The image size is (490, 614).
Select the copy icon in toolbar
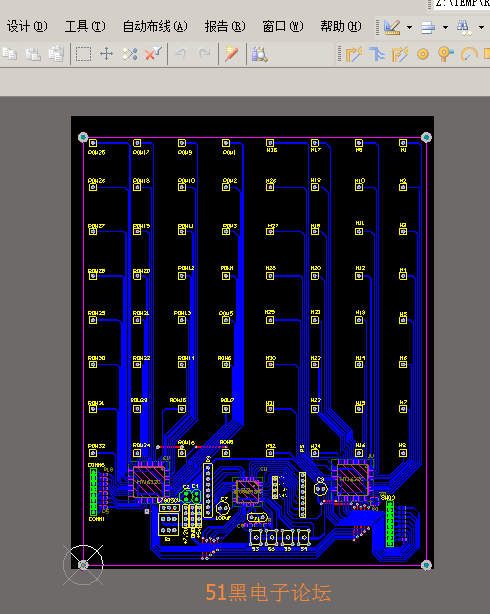point(10,54)
